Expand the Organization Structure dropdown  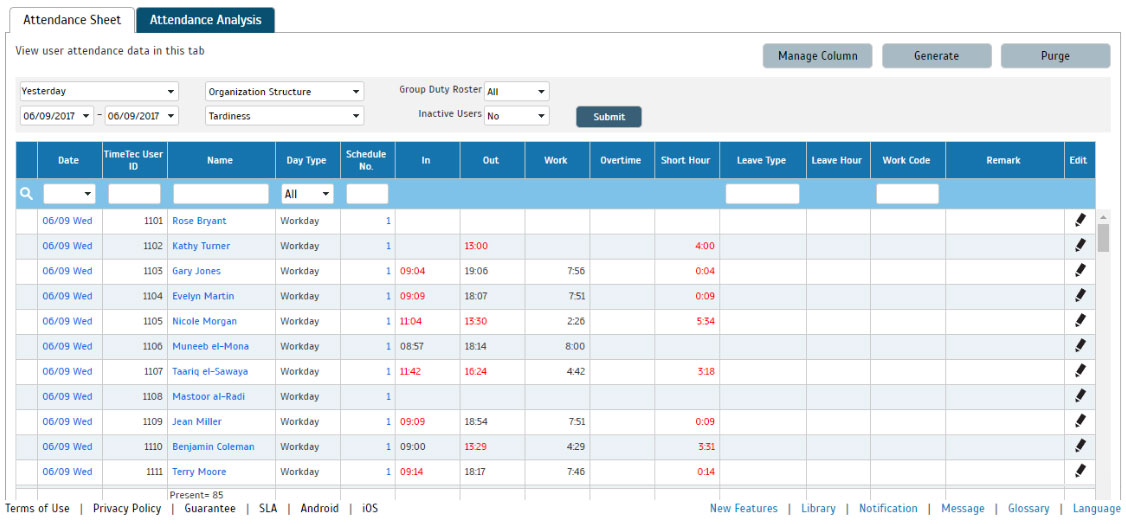pyautogui.click(x=284, y=92)
